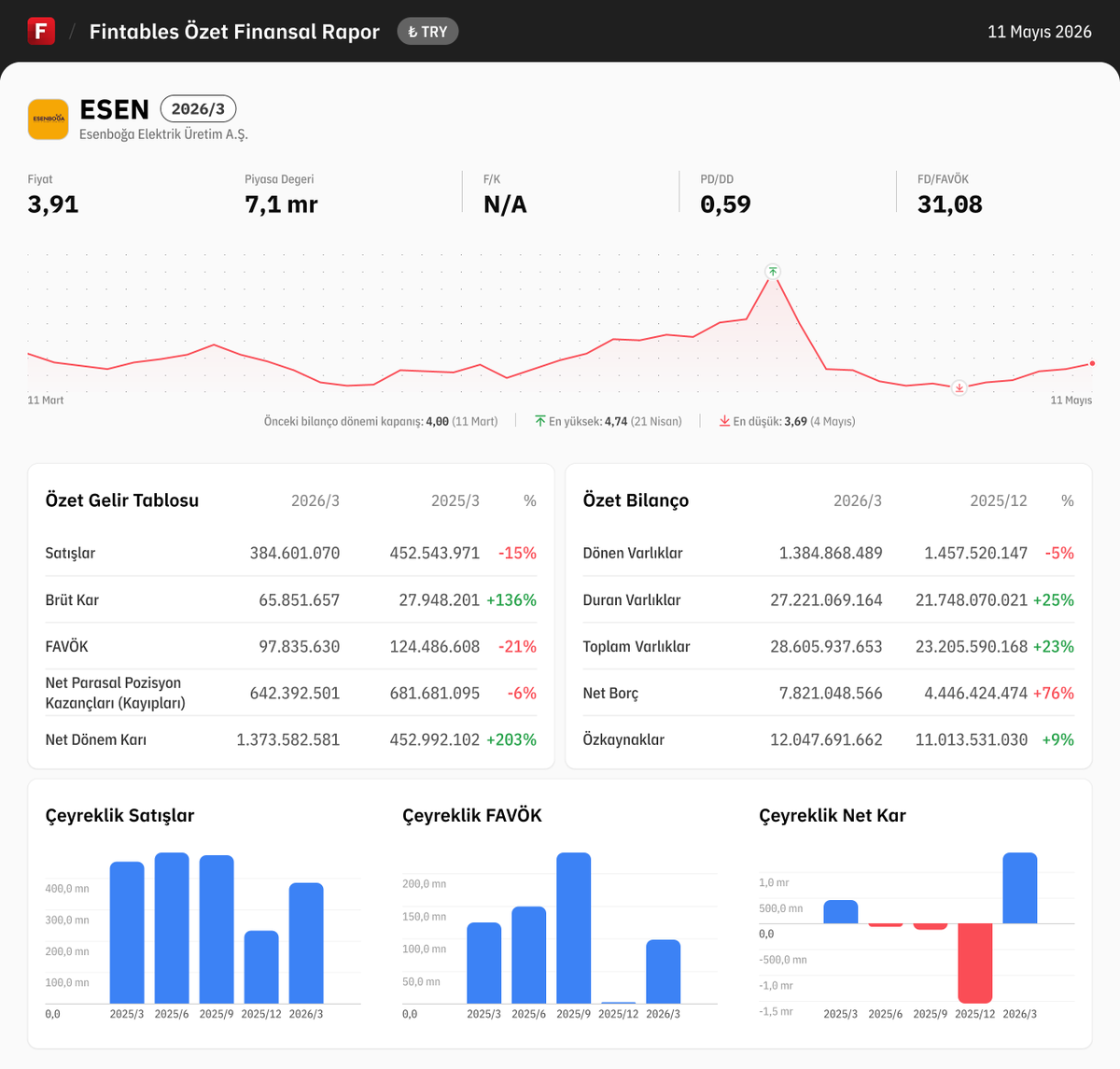Click Net Borç change +76%

pos(1054,693)
